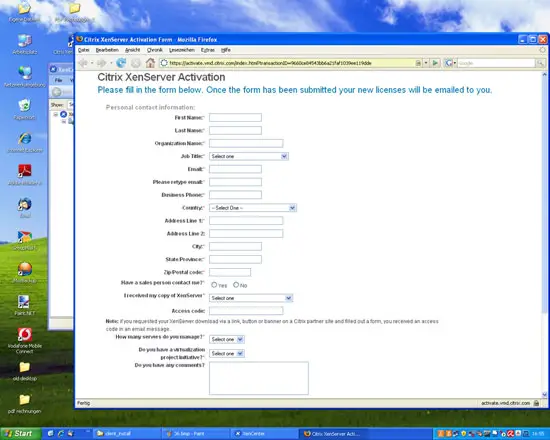Click the go arrow beside address bar
The width and height of the screenshot is (550, 440).
tap(435, 63)
